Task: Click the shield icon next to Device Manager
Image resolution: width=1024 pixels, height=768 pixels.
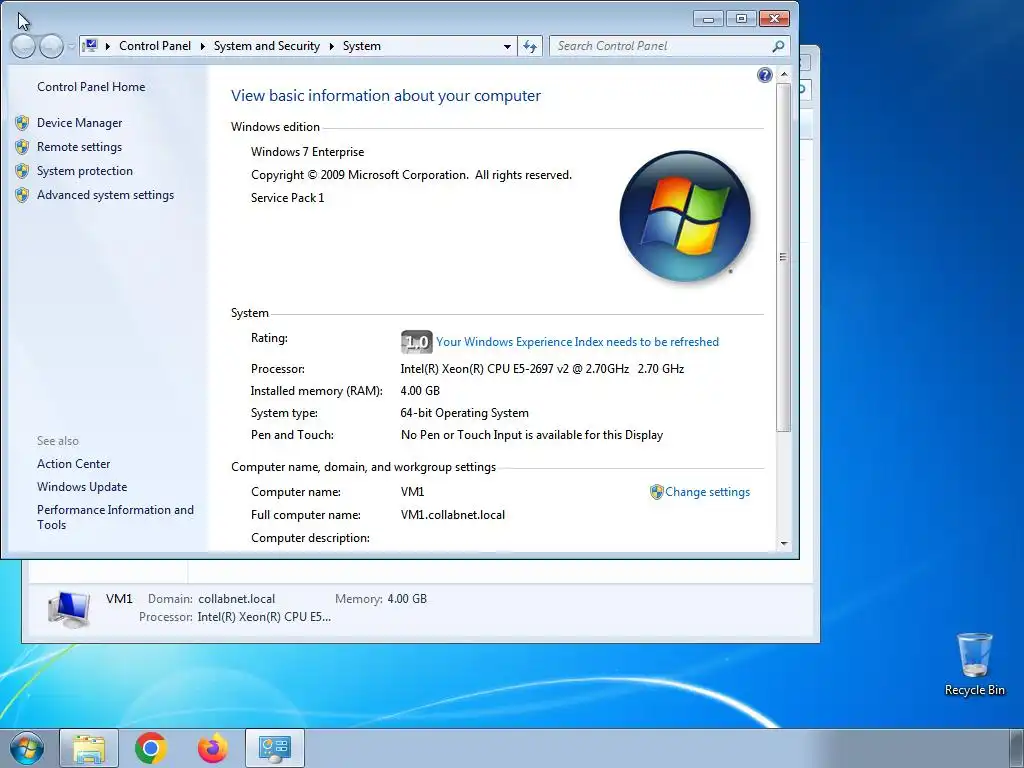Action: pyautogui.click(x=22, y=123)
